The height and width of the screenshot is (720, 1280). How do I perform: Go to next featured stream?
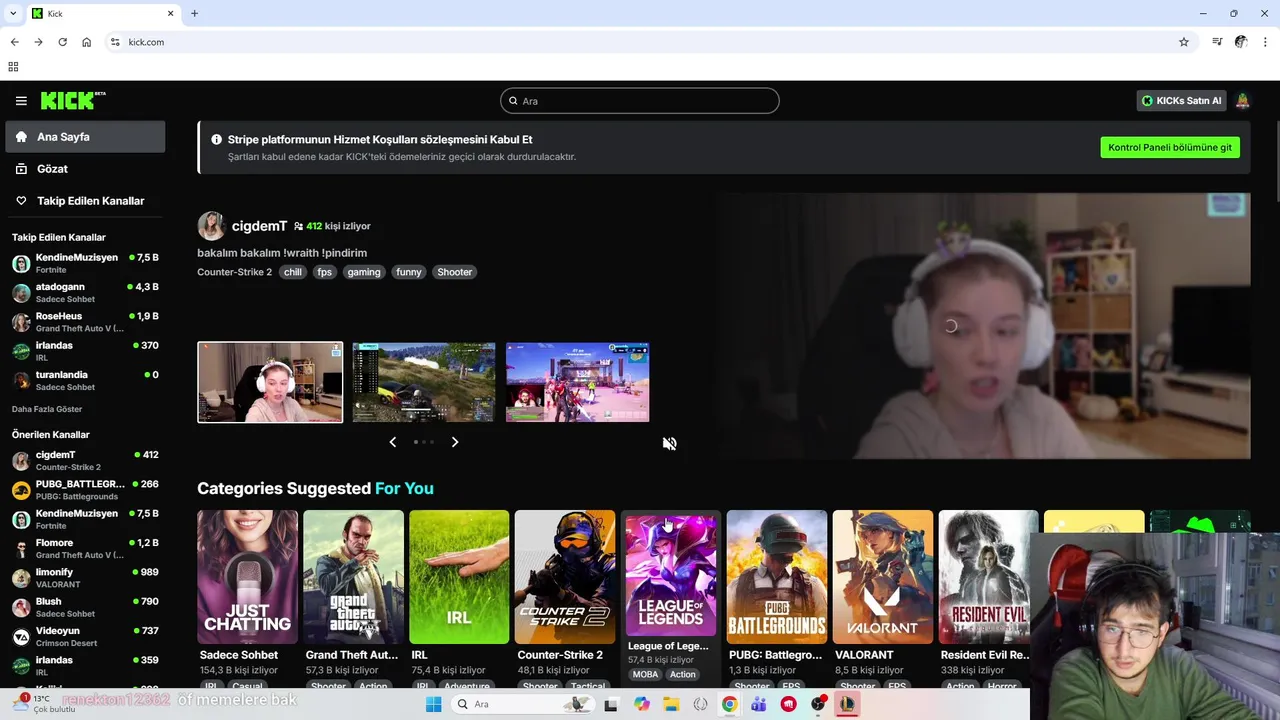[x=455, y=442]
